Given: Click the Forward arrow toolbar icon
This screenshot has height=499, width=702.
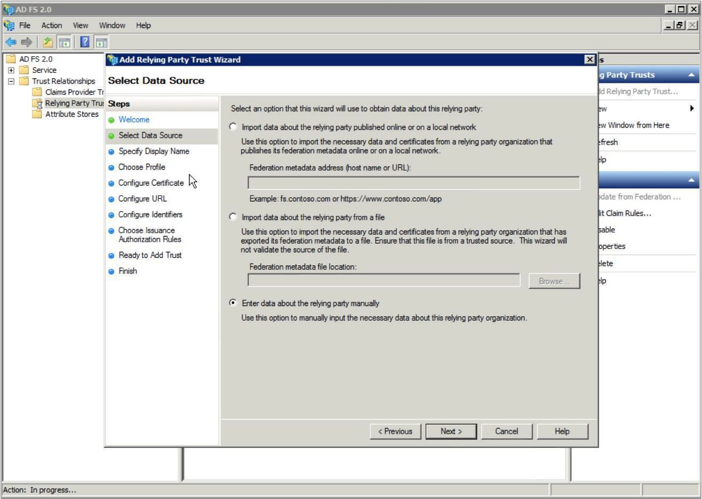Looking at the screenshot, I should [x=26, y=43].
